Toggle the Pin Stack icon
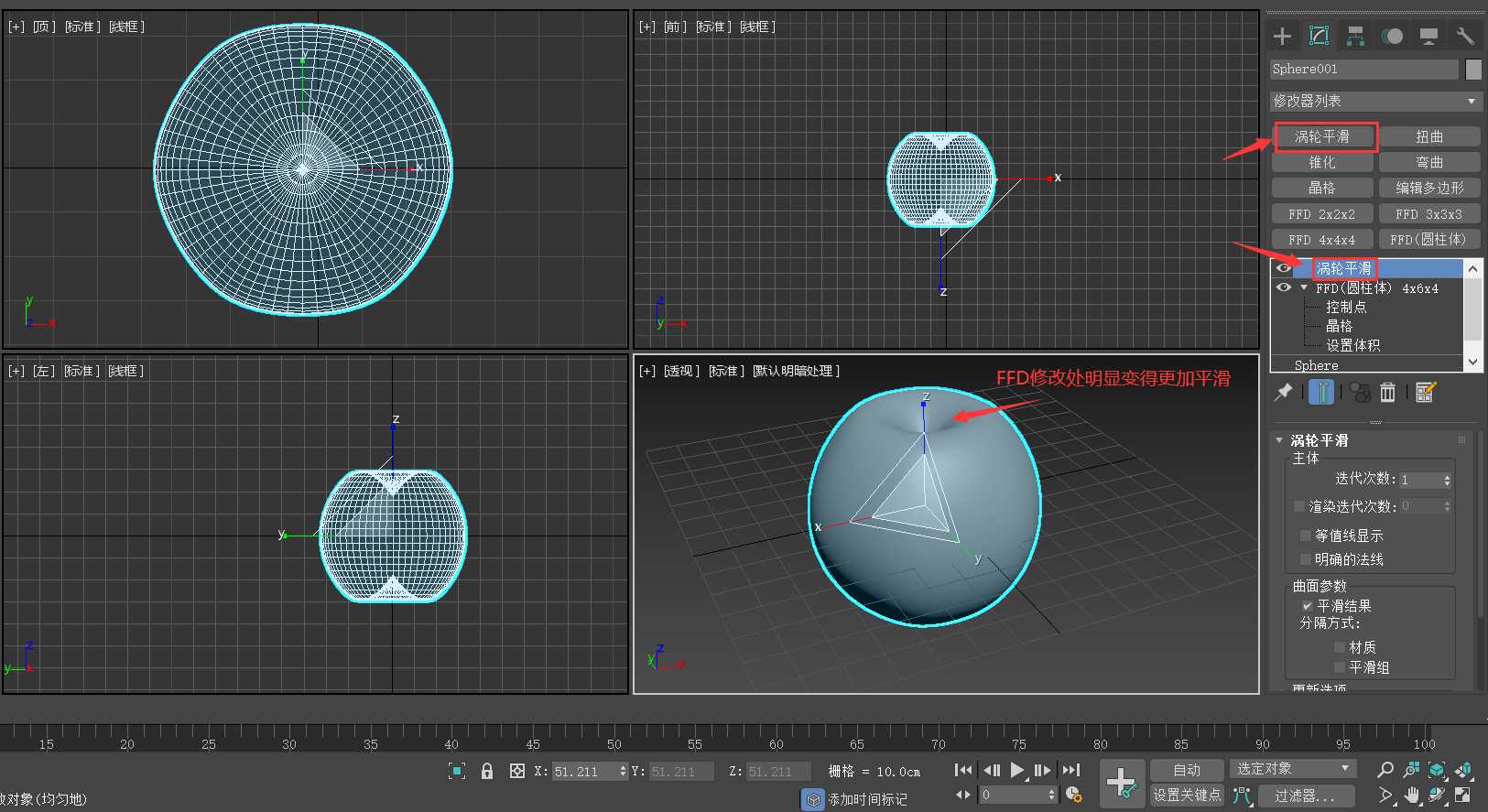1488x812 pixels. [x=1284, y=392]
